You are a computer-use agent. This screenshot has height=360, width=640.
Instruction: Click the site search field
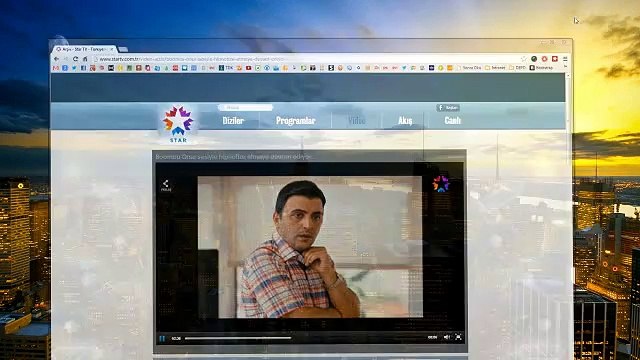[x=245, y=107]
